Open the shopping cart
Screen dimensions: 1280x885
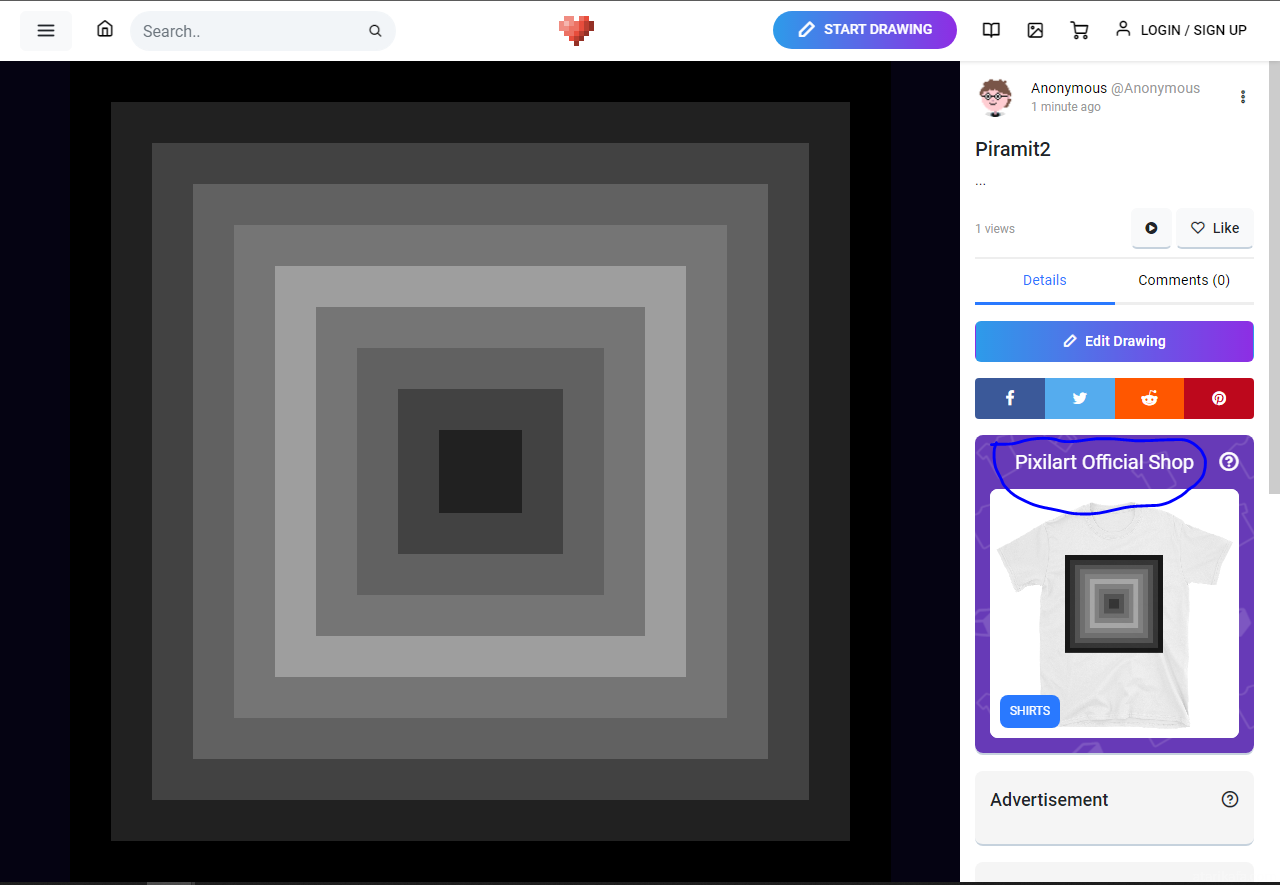tap(1079, 30)
